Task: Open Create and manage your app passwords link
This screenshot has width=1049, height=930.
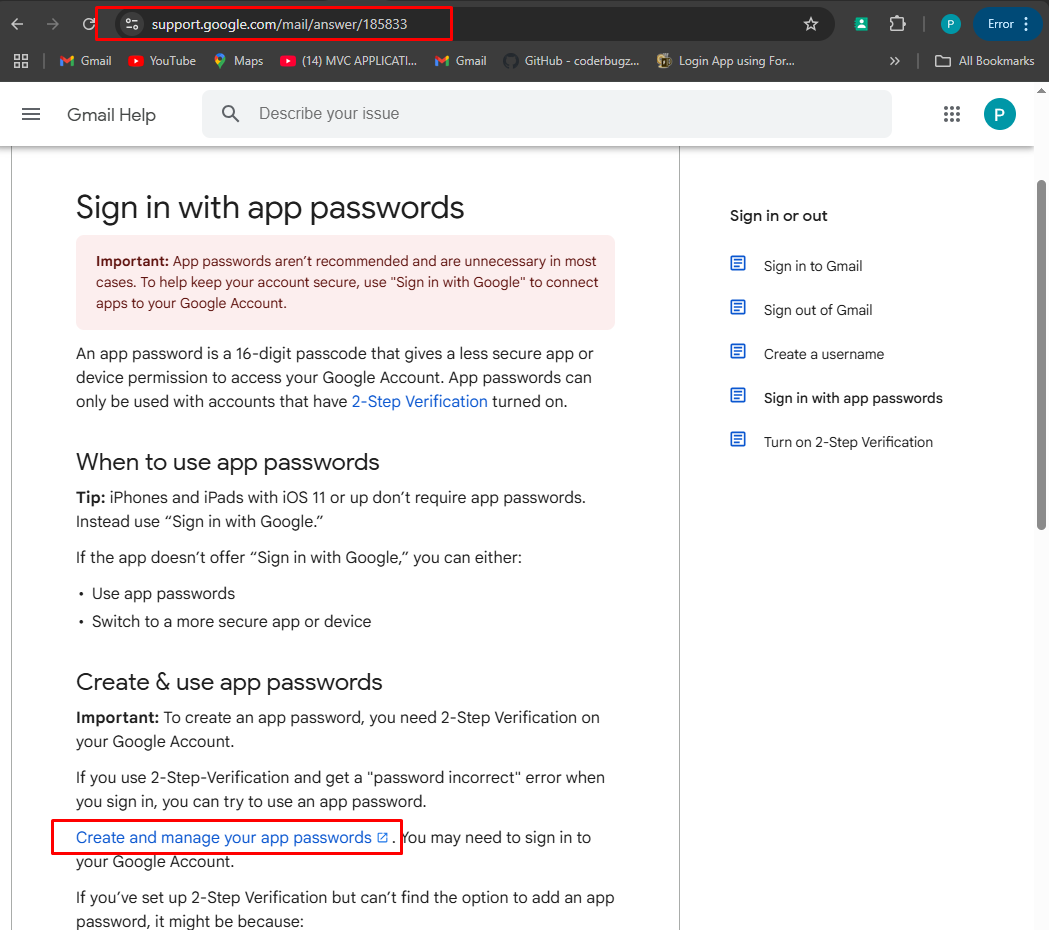Action: [x=223, y=837]
